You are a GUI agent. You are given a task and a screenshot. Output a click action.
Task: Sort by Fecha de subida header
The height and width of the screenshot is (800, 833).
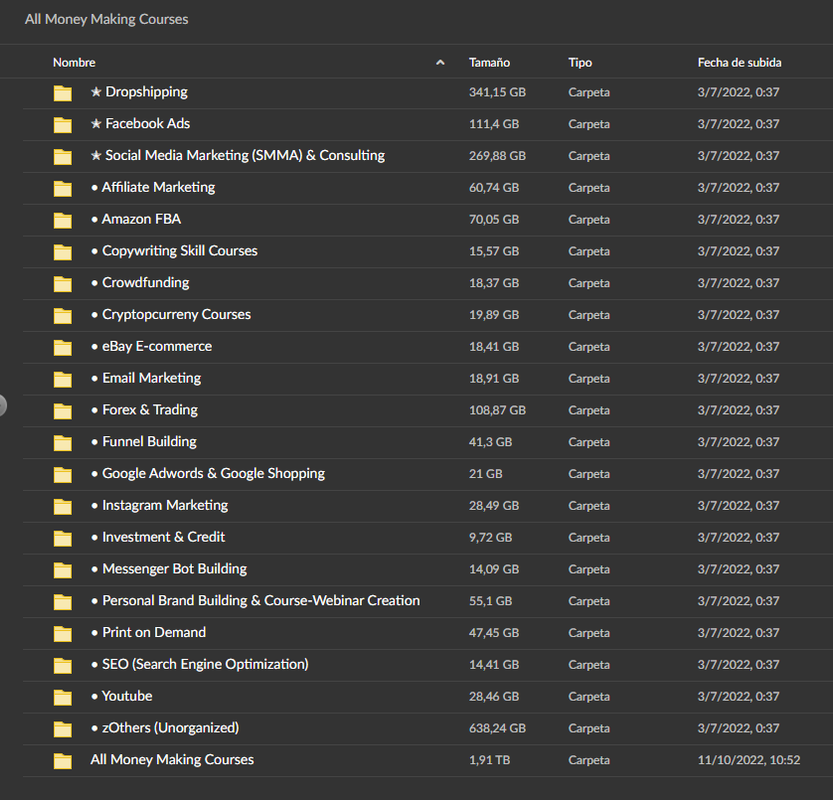point(740,63)
